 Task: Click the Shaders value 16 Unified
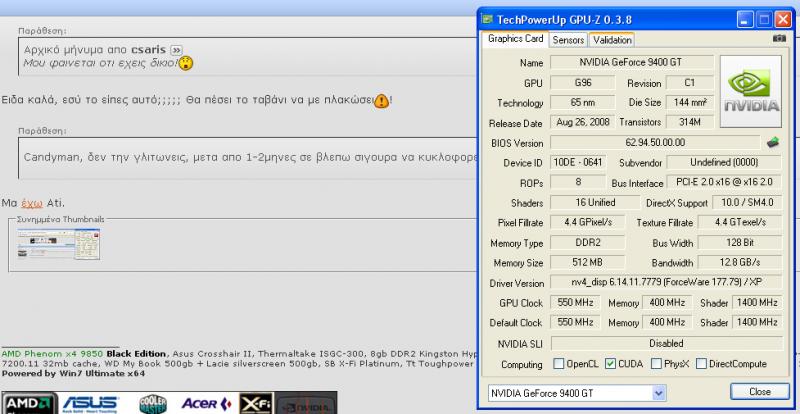click(595, 202)
